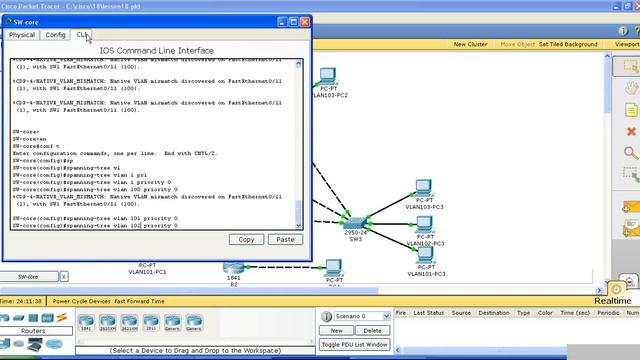Select the 2811 router in palette
Image resolution: width=640 pixels, height=360 pixels.
(151, 322)
